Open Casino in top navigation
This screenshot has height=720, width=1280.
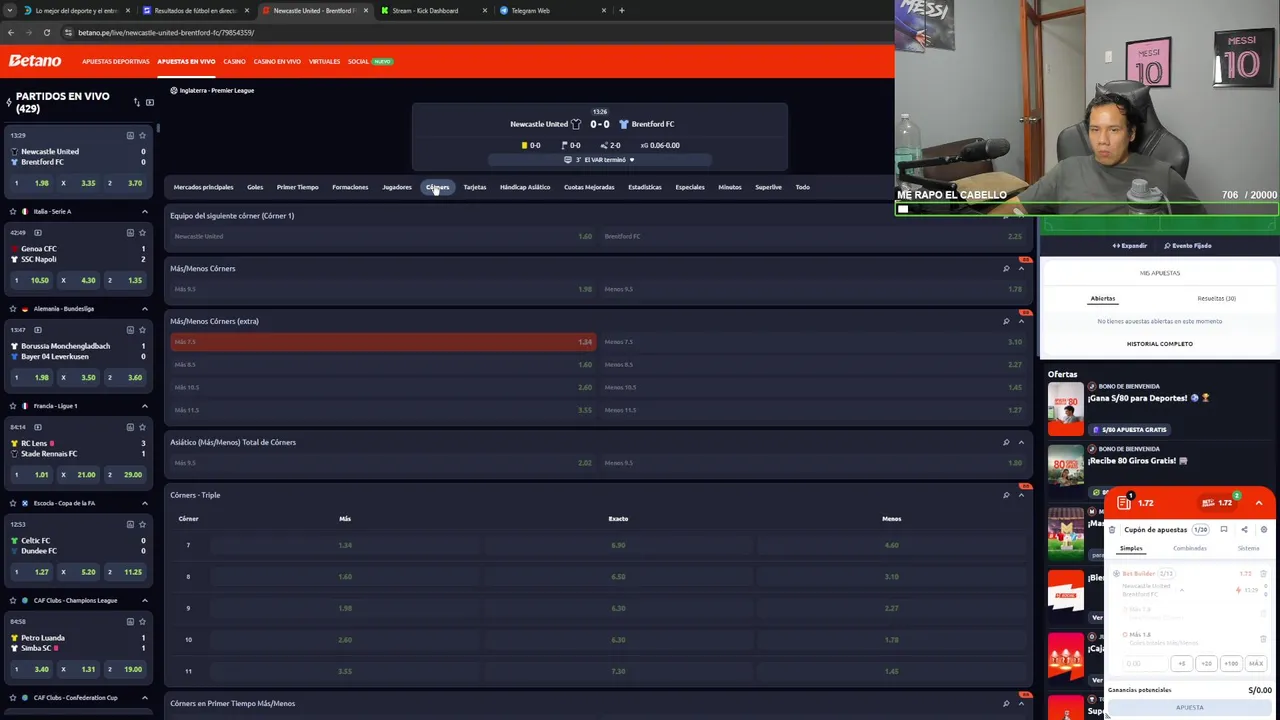234,61
